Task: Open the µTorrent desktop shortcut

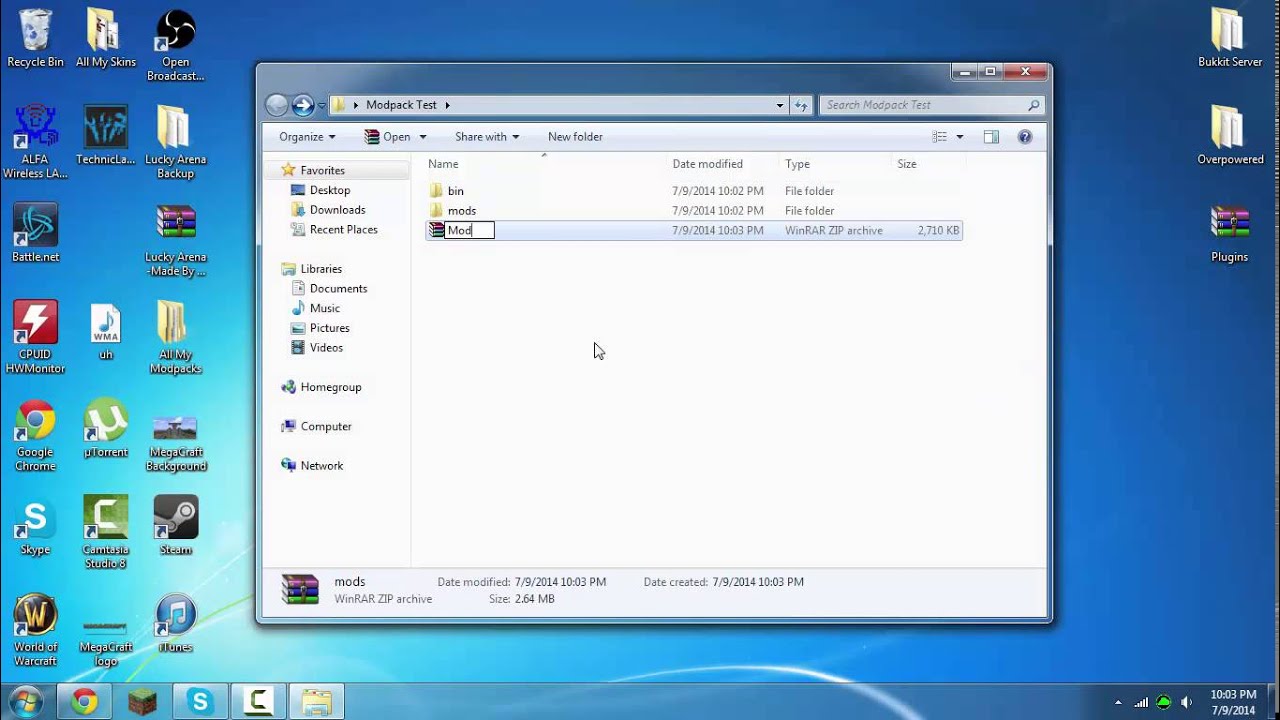Action: (106, 429)
